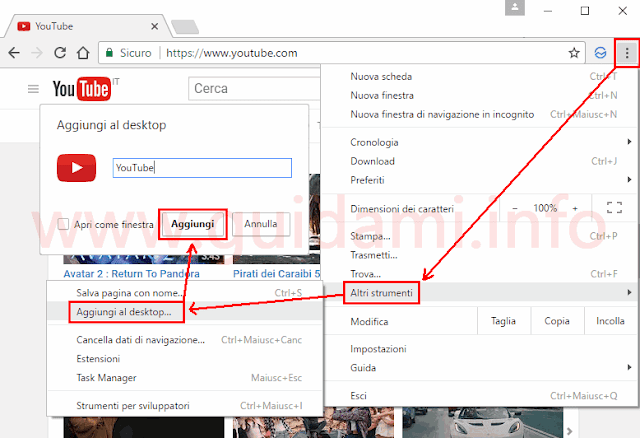The width and height of the screenshot is (640, 438).
Task: Go back with the browser back arrow
Action: click(x=14, y=53)
